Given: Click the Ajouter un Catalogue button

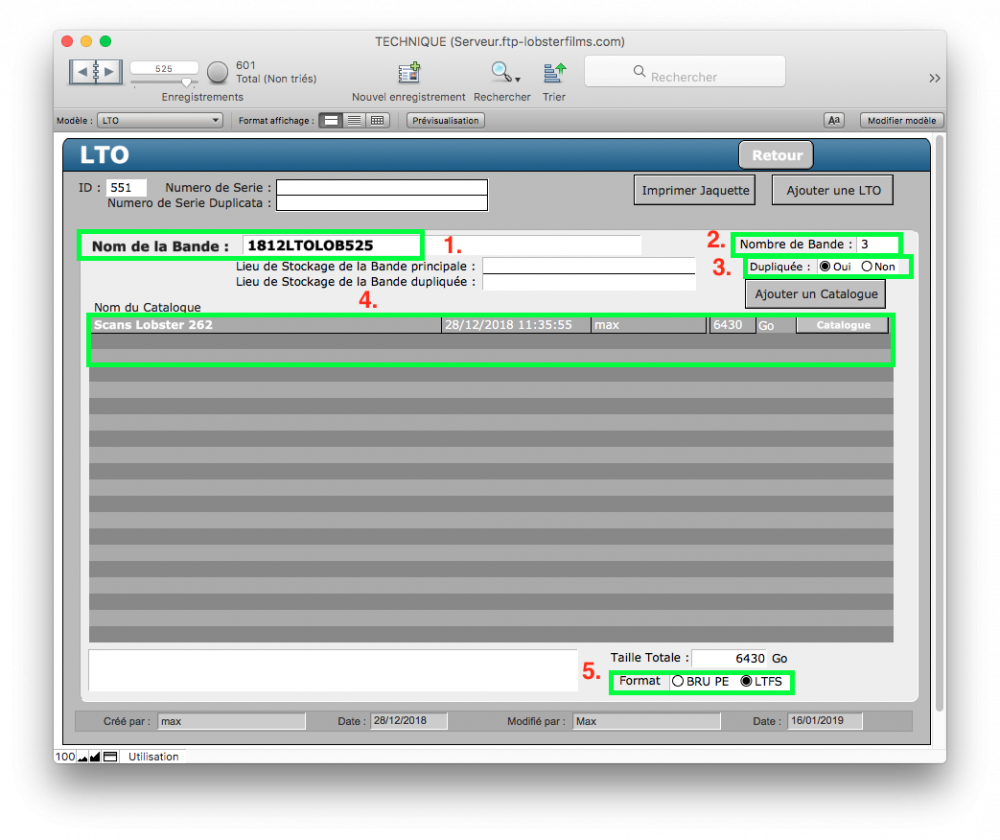Looking at the screenshot, I should tap(815, 294).
